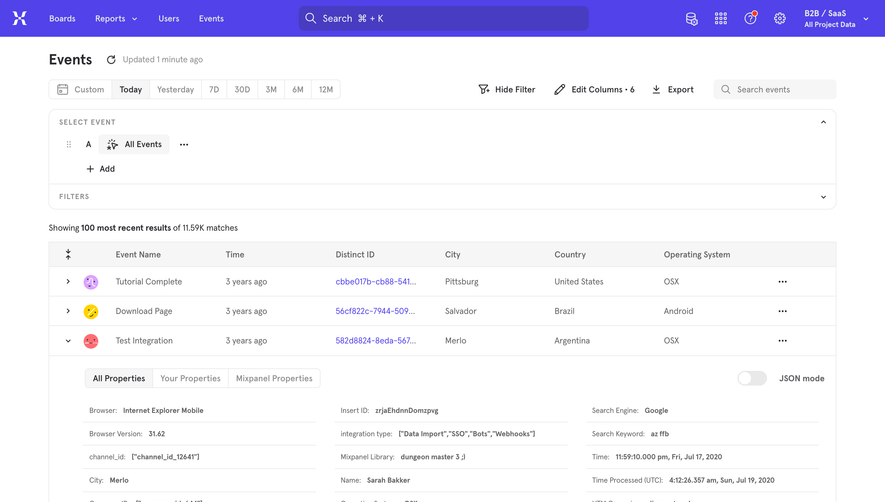Screen dimensions: 885x502
Task: Click the Operating System column header
Action: pos(697,255)
